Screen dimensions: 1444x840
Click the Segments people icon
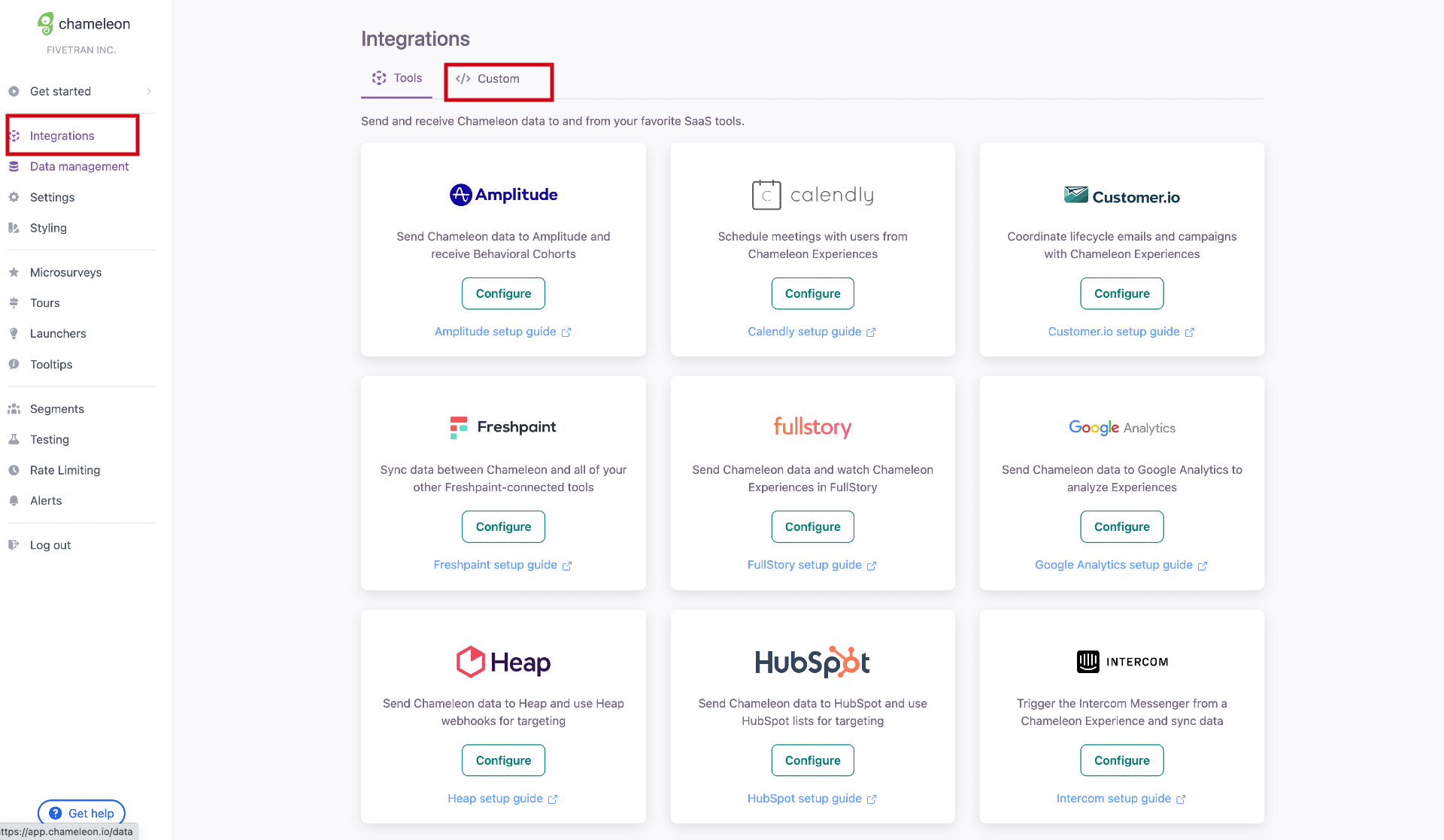14,409
